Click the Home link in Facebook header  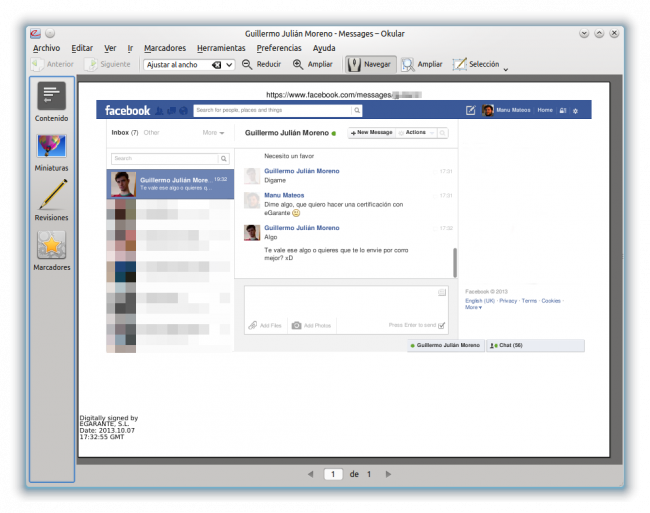(x=545, y=110)
